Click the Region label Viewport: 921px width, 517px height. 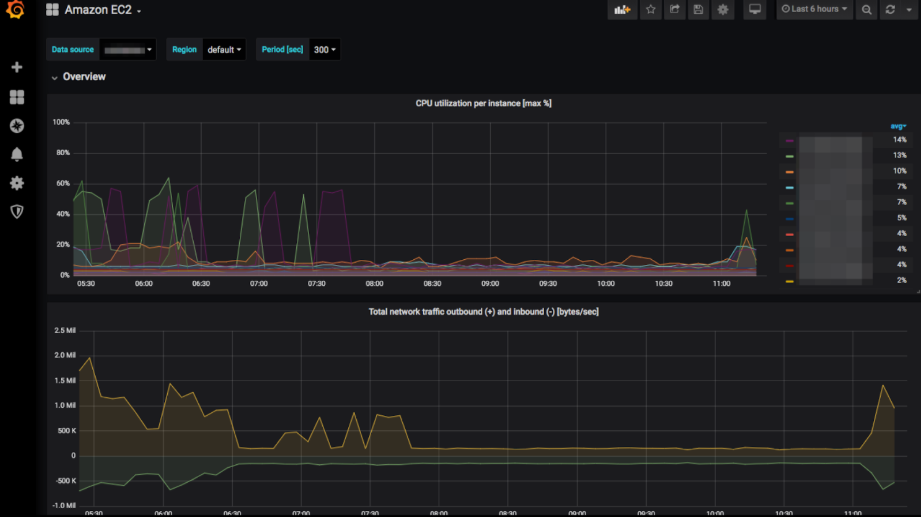(x=184, y=50)
